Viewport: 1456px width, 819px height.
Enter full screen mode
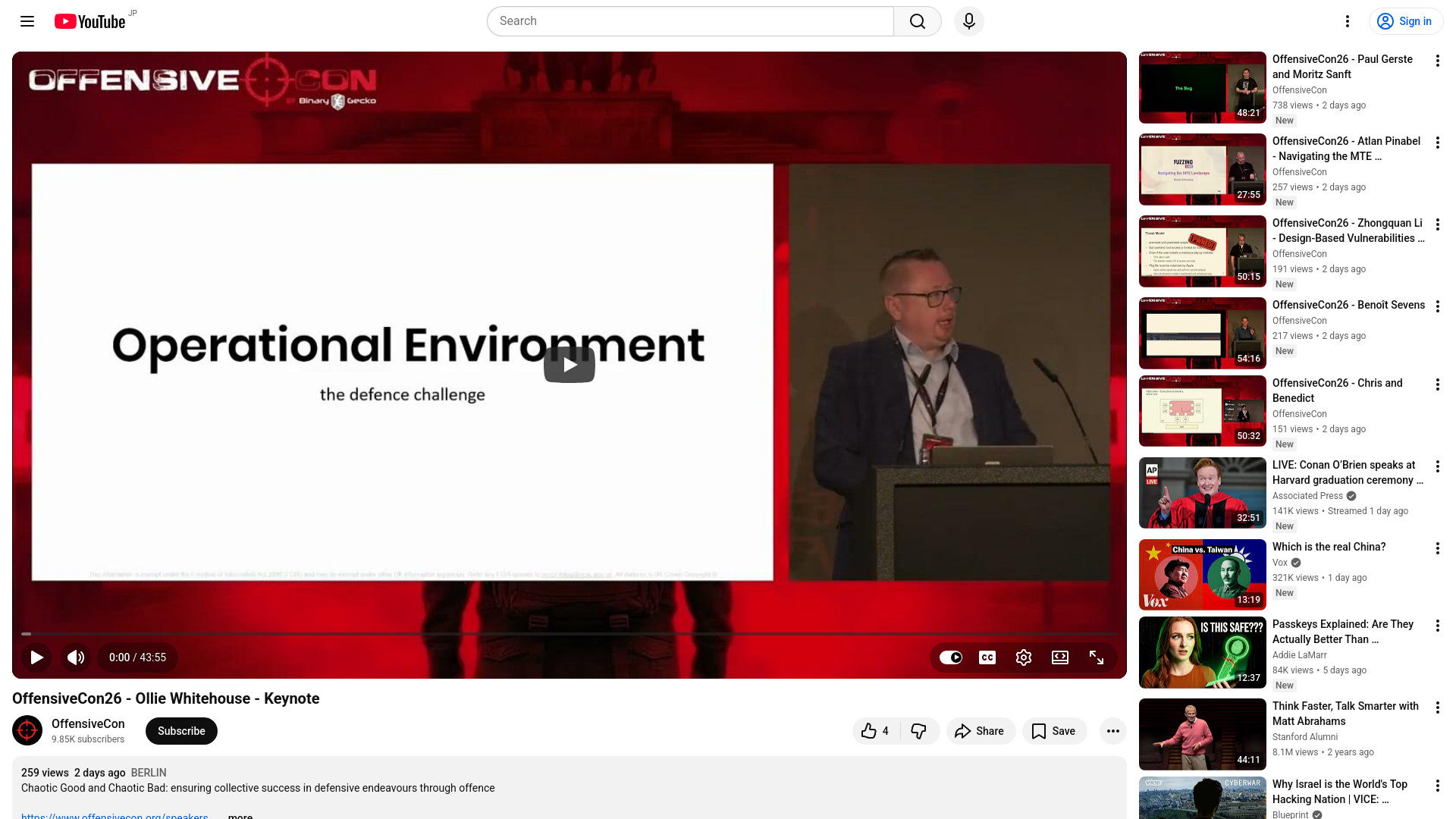pyautogui.click(x=1097, y=657)
